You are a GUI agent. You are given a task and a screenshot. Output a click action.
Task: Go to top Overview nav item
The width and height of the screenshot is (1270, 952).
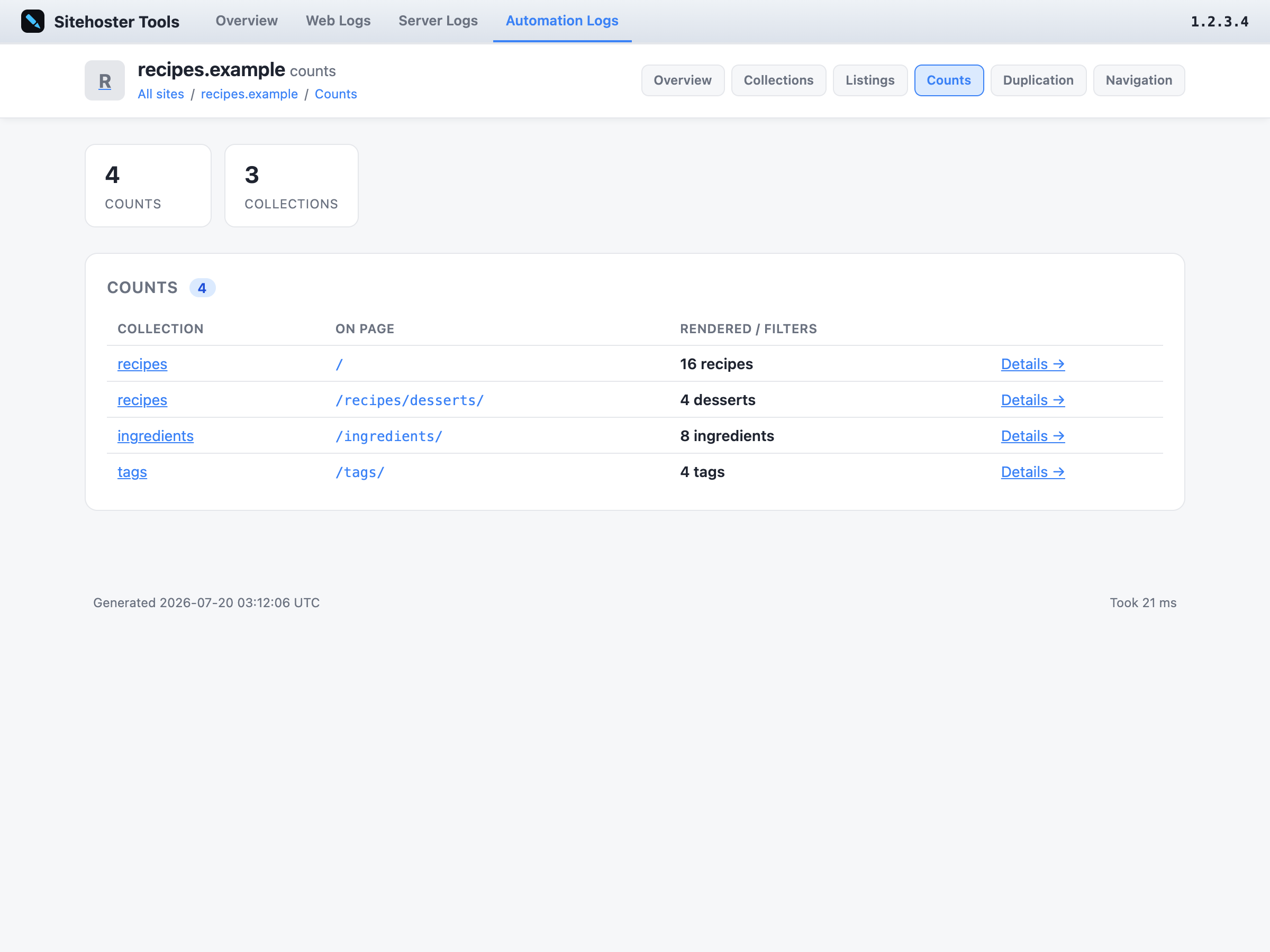pos(247,21)
